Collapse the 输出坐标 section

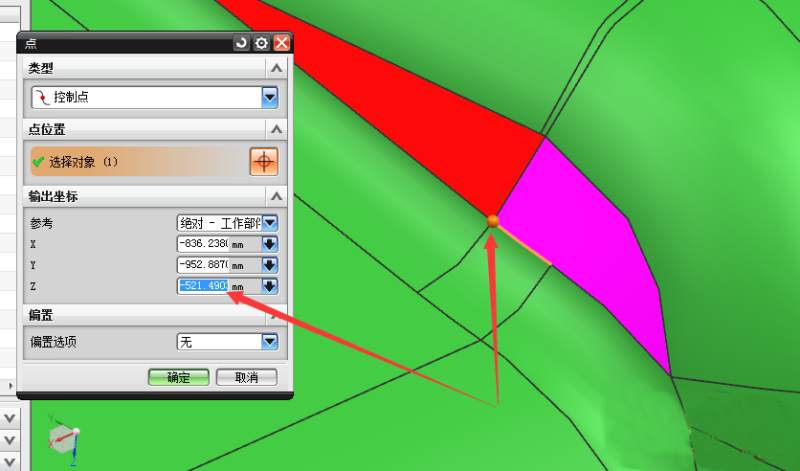(x=275, y=196)
